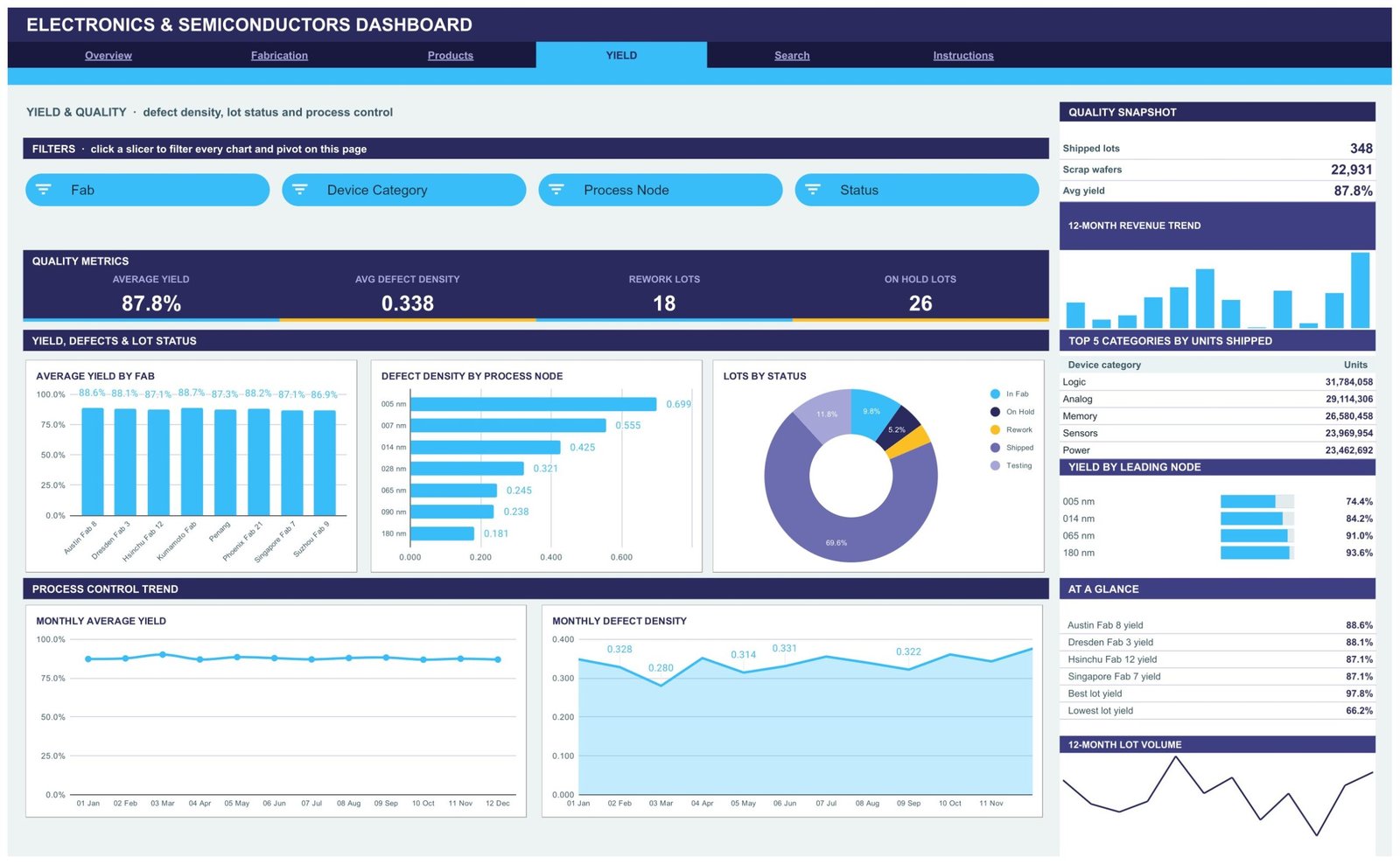Click the 03 Mar point on monthly yield line
The width and height of the screenshot is (1400, 864).
point(163,654)
